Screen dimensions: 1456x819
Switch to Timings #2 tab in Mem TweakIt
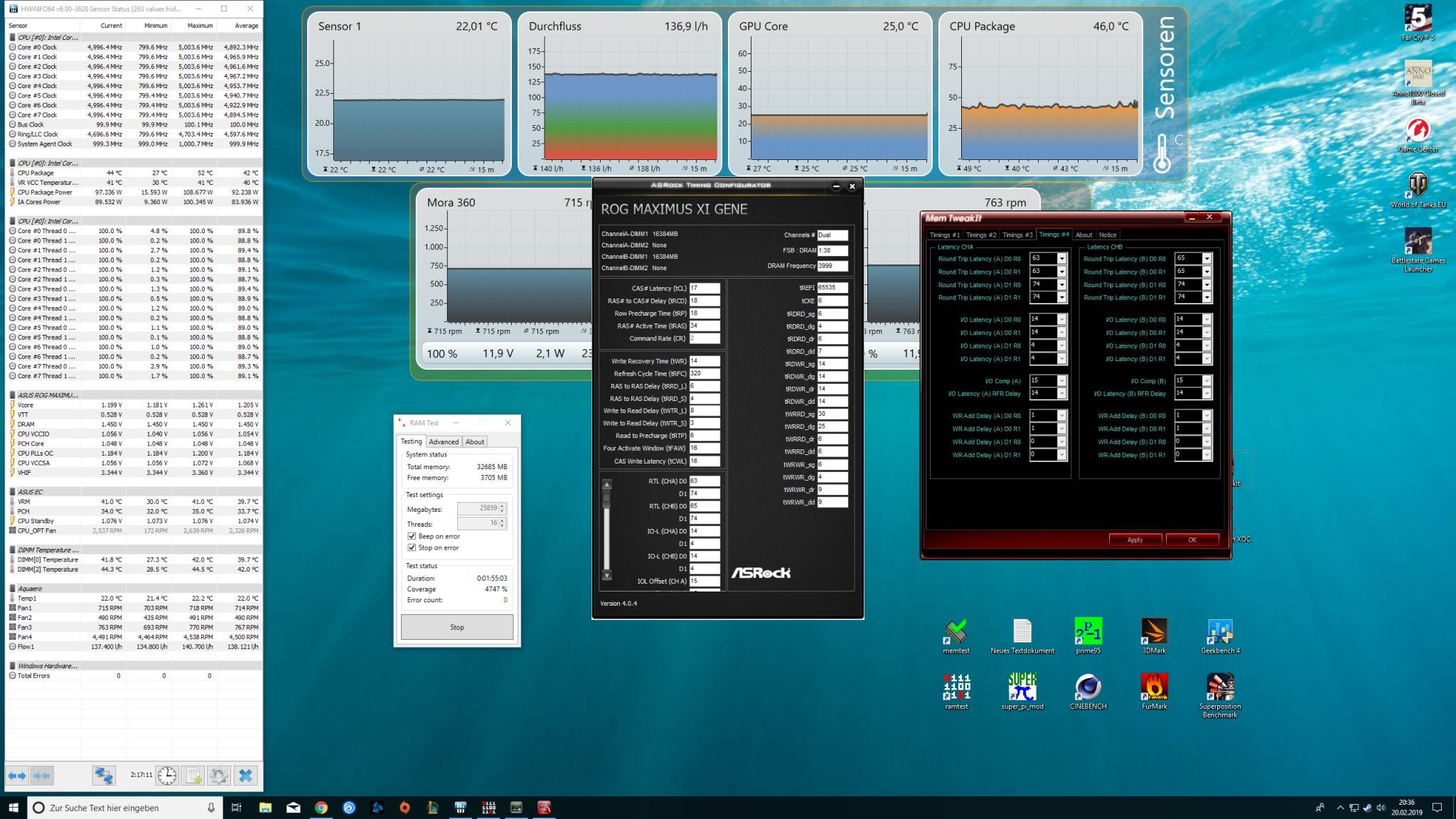[x=981, y=235]
